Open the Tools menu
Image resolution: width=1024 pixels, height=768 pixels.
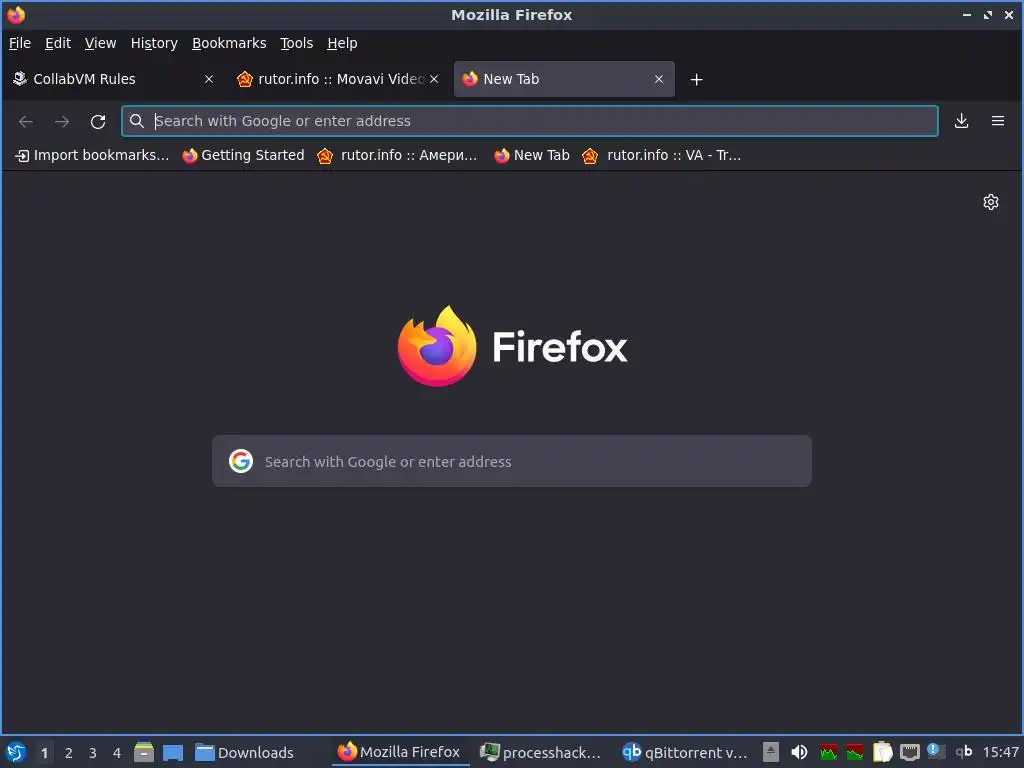tap(296, 43)
